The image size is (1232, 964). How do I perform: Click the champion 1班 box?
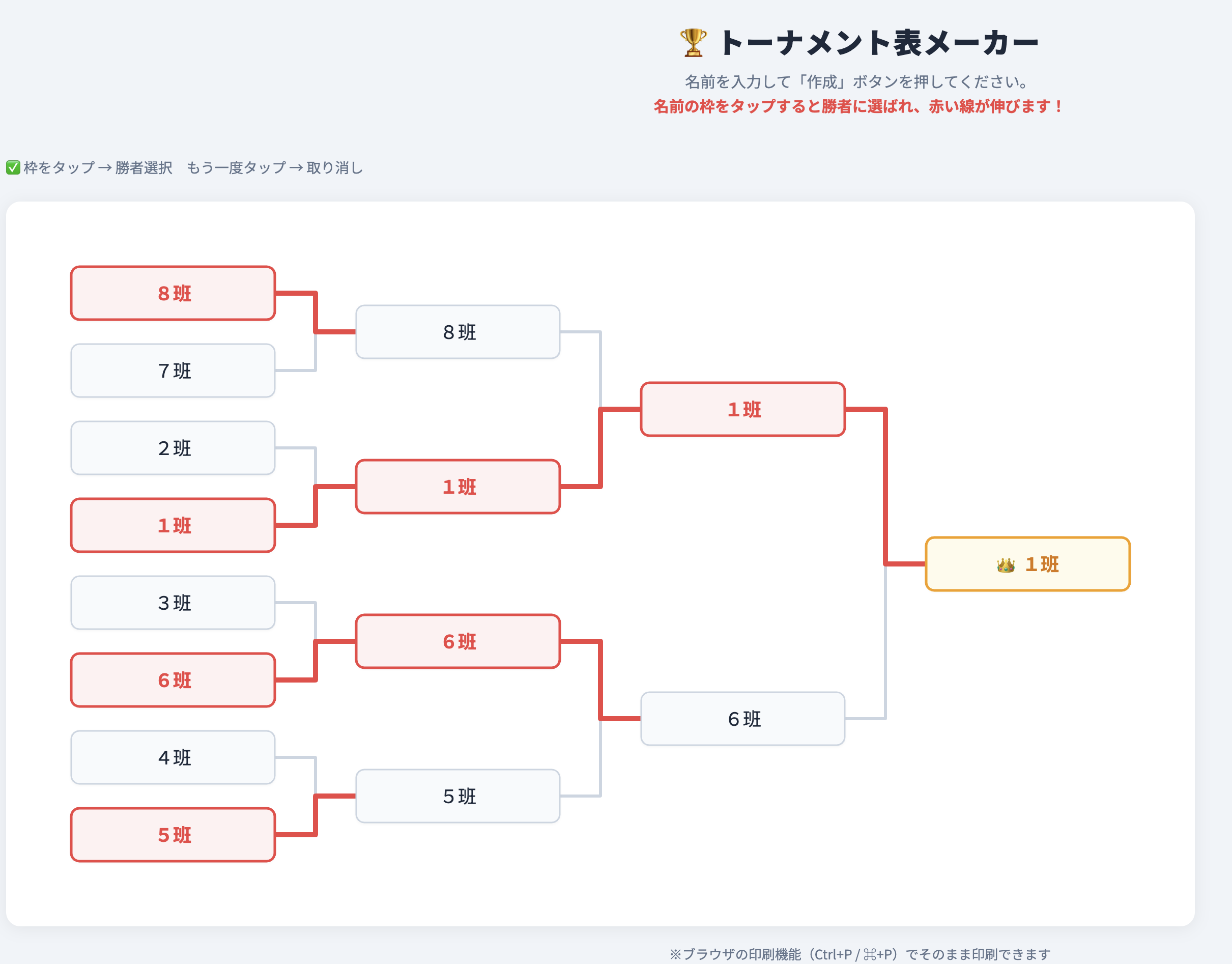pos(1028,564)
